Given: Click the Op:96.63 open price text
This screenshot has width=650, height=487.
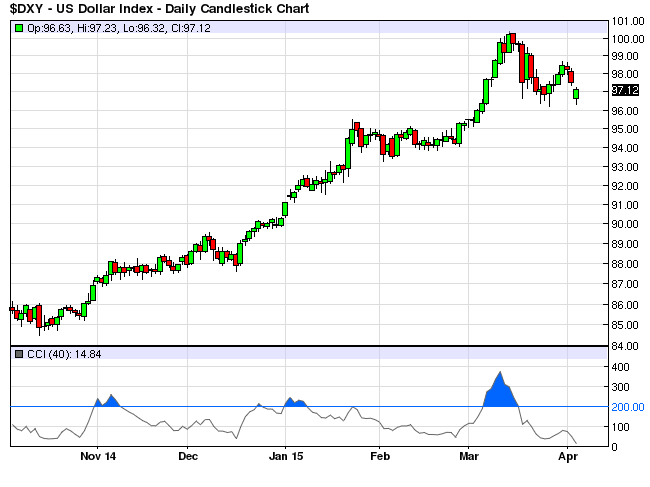Looking at the screenshot, I should pyautogui.click(x=44, y=28).
